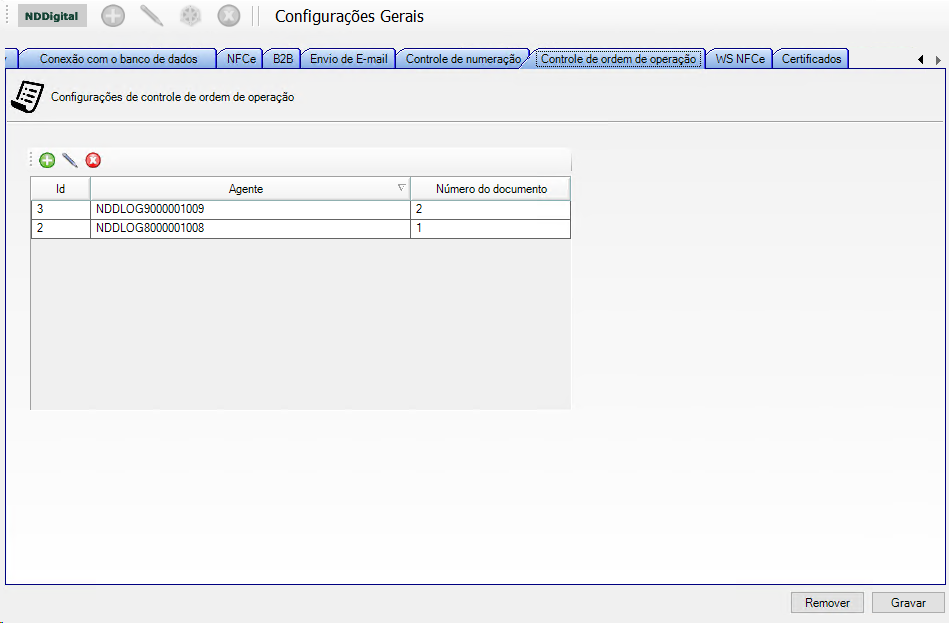Click the NDDigital logo button
Viewport: 949px width, 623px height.
[52, 16]
